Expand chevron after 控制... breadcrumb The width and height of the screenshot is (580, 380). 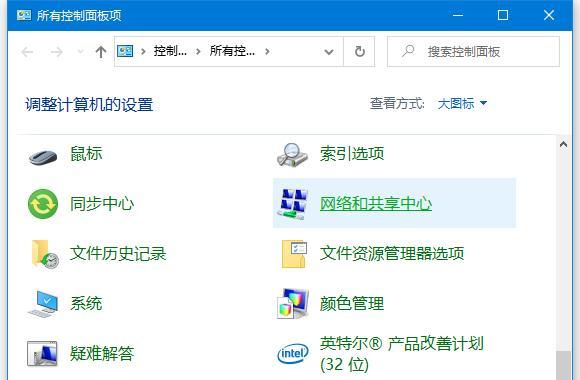click(x=198, y=51)
